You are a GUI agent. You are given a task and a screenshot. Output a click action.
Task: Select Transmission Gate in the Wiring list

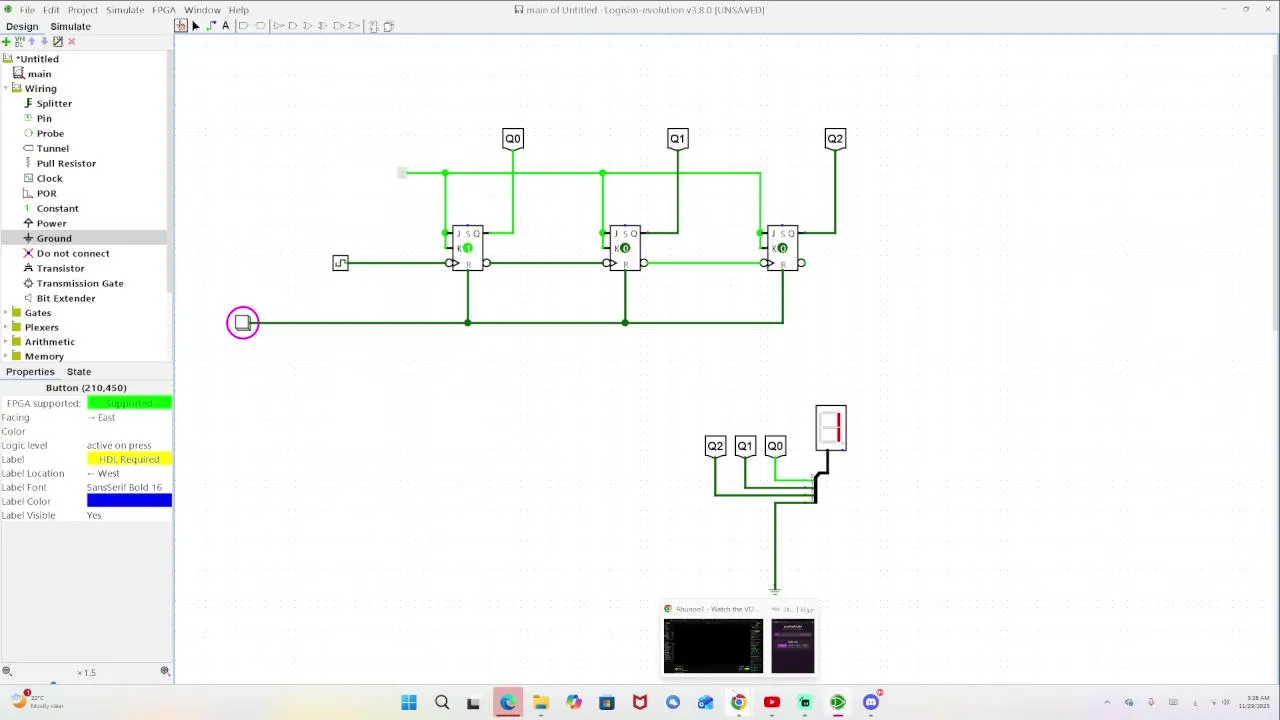coord(80,283)
